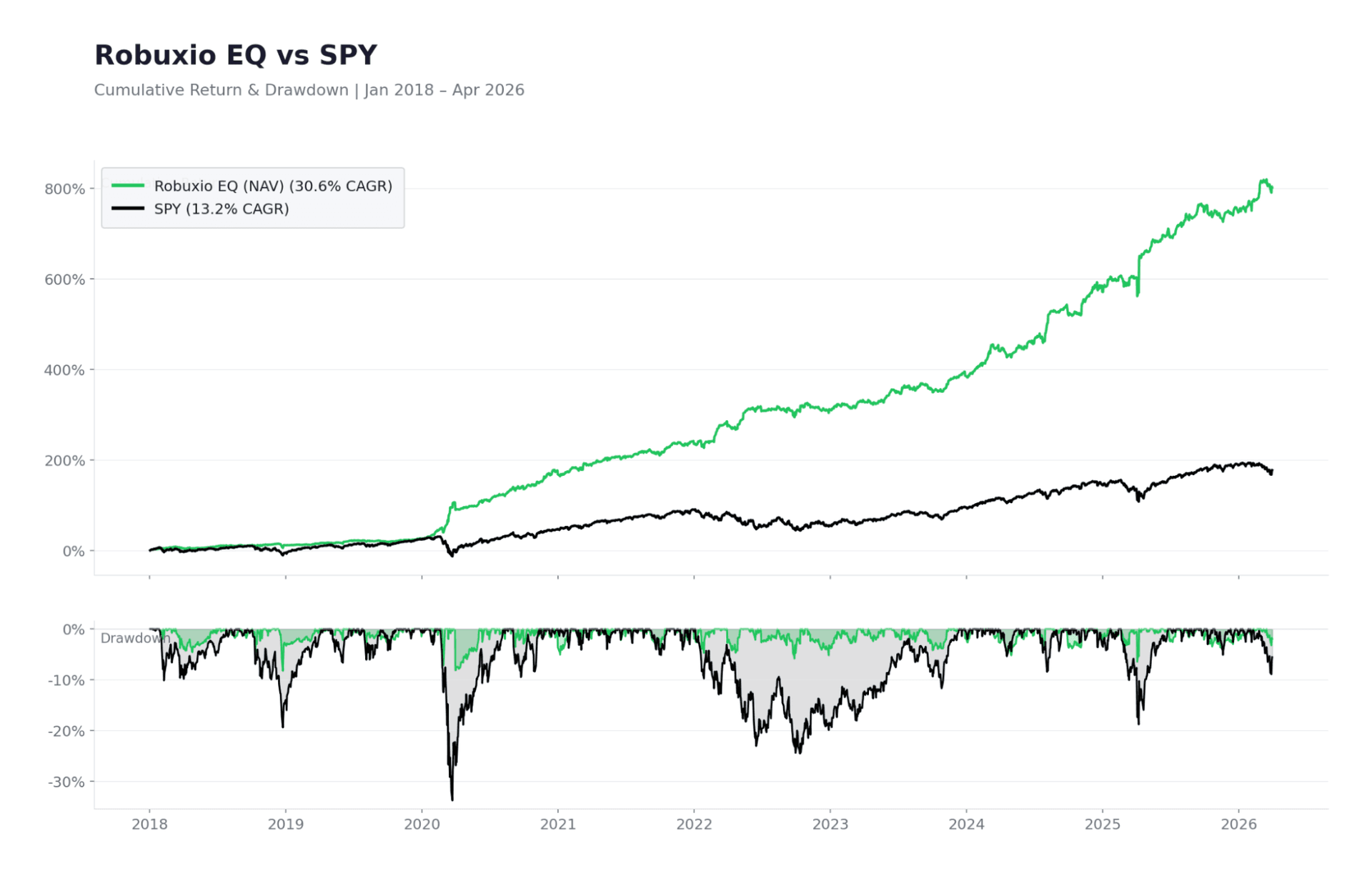The width and height of the screenshot is (1372, 876).
Task: Click the 2025 x-axis year label
Action: point(1103,825)
